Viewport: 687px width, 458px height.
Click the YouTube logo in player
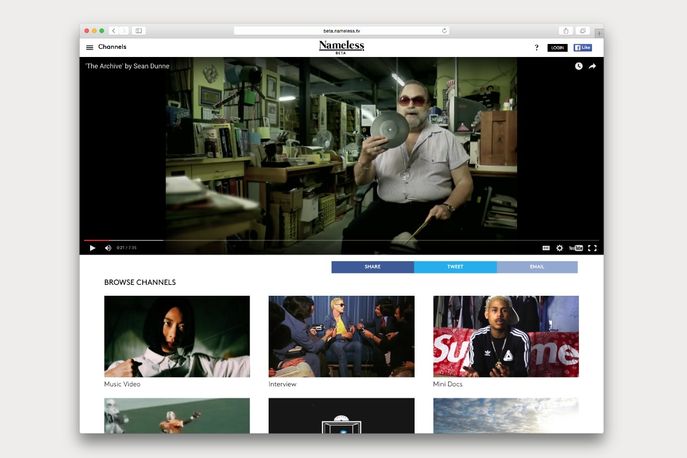(x=576, y=247)
